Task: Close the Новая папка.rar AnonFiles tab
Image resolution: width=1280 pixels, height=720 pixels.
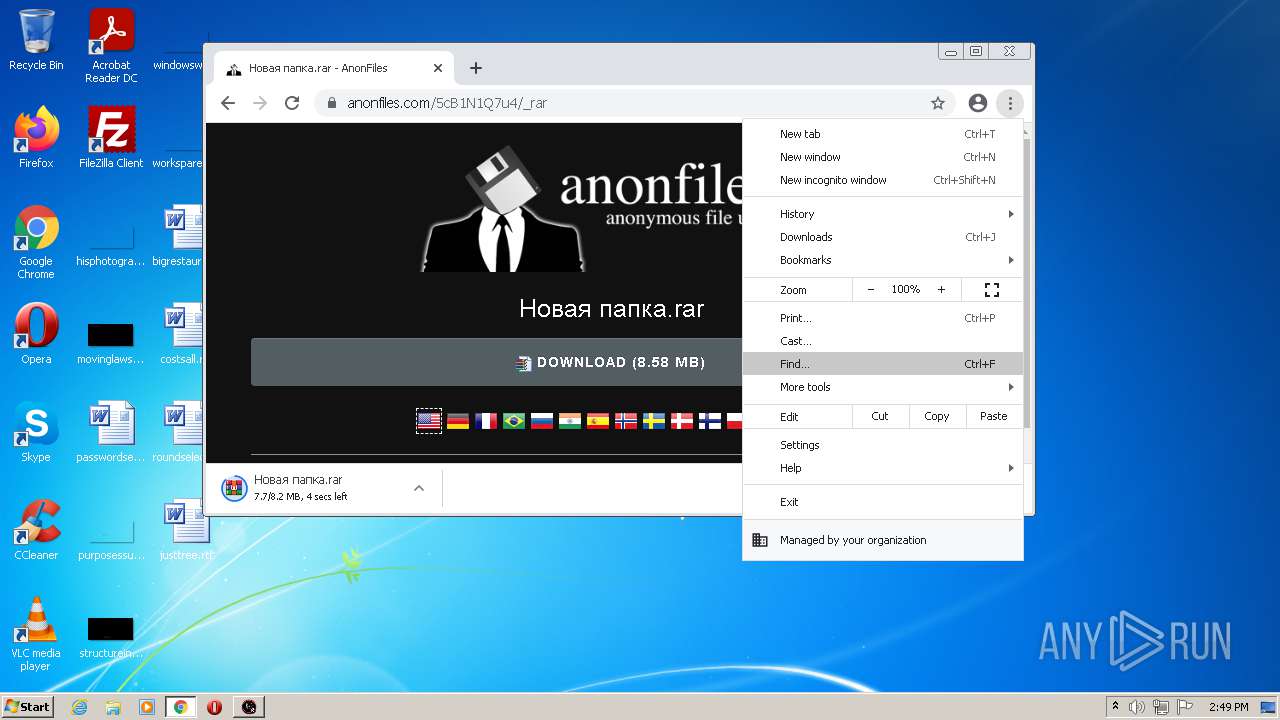Action: tap(438, 68)
